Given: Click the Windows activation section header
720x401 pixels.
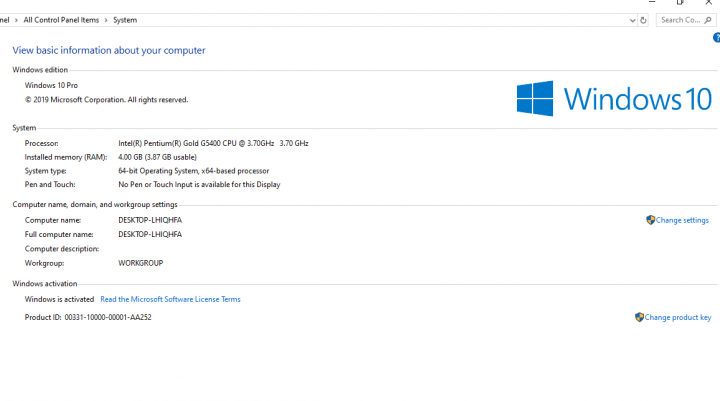Looking at the screenshot, I should (x=45, y=284).
